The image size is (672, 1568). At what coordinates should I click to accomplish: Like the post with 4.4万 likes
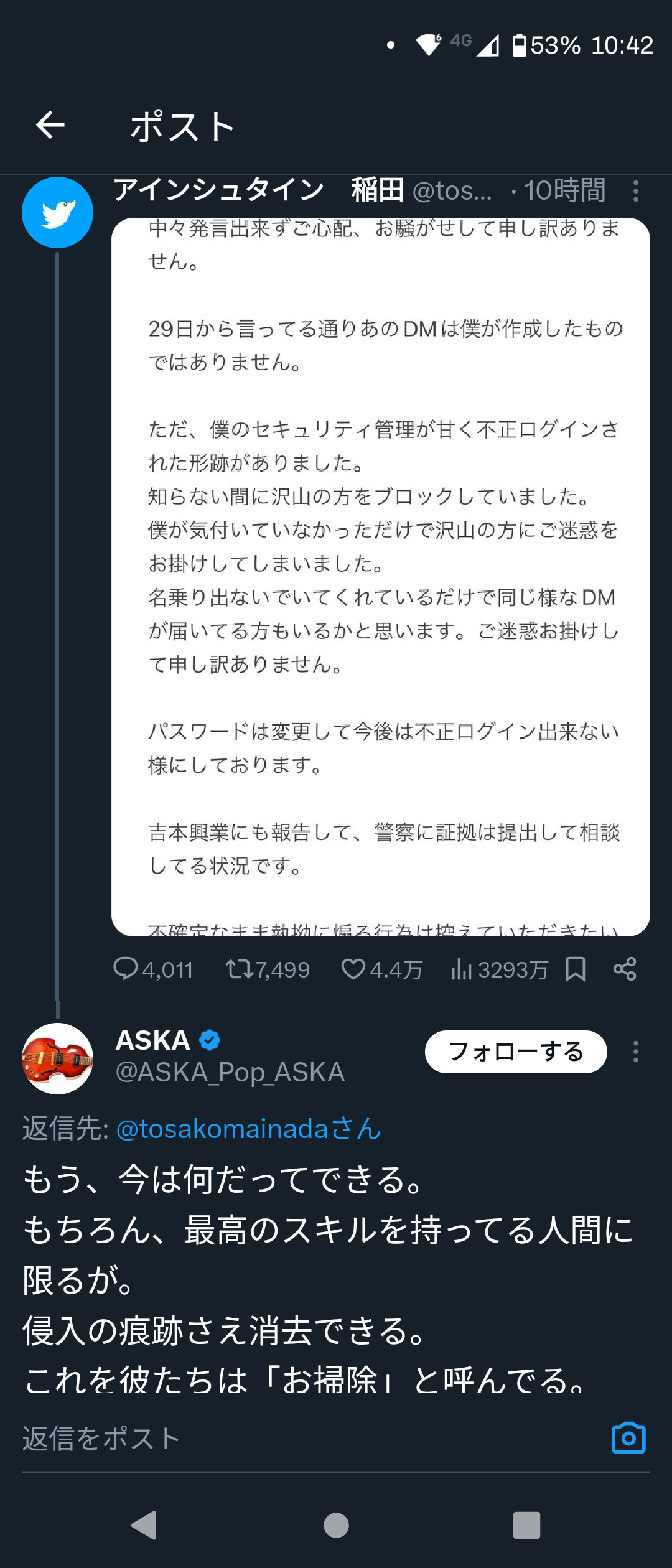pyautogui.click(x=353, y=969)
